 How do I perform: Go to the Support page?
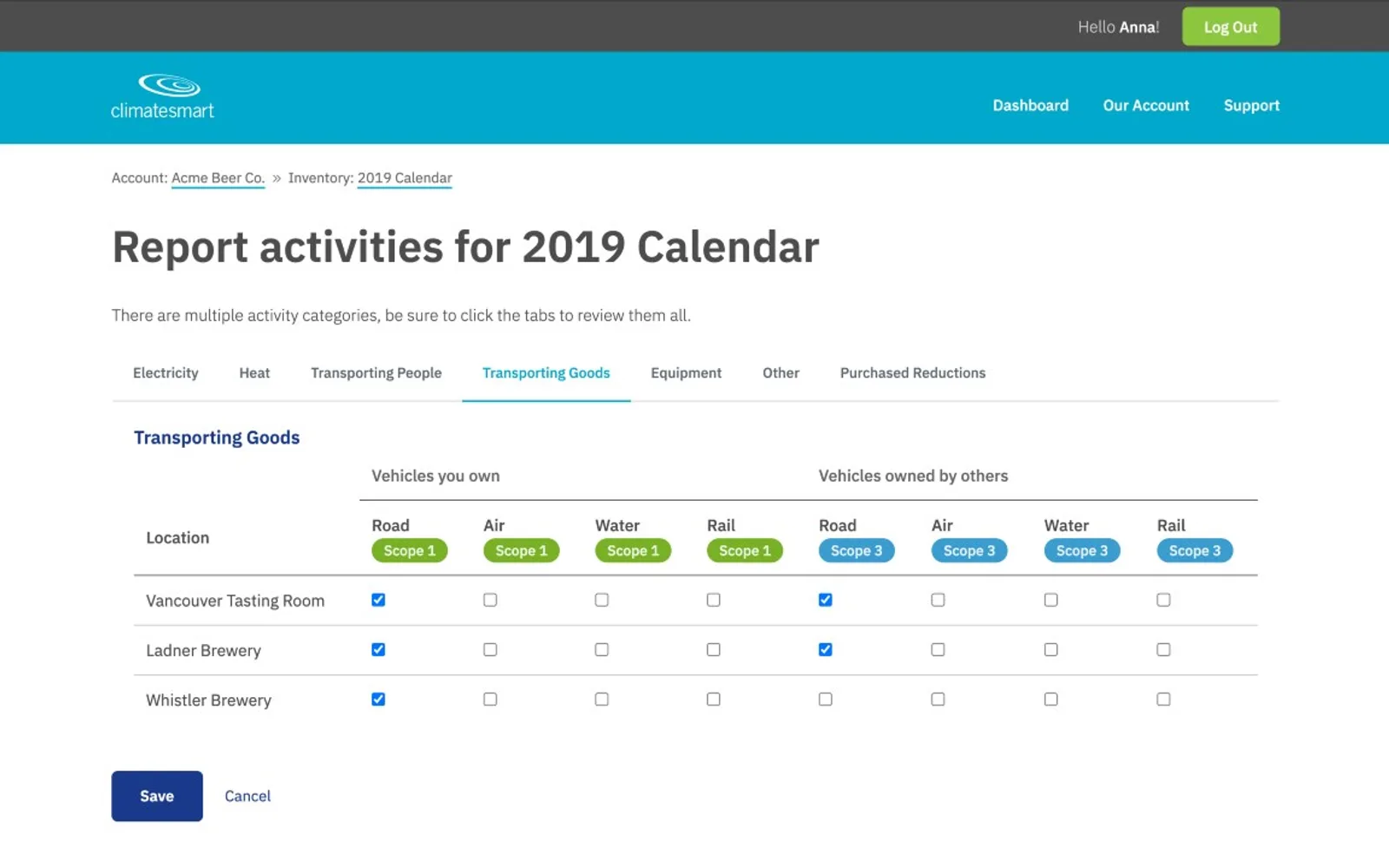click(1251, 105)
